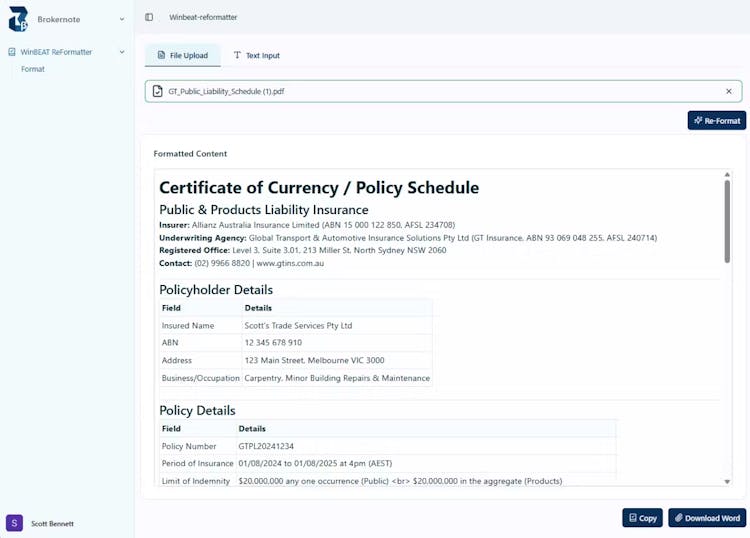Image resolution: width=750 pixels, height=538 pixels.
Task: Click the user avatar S icon
Action: point(14,523)
